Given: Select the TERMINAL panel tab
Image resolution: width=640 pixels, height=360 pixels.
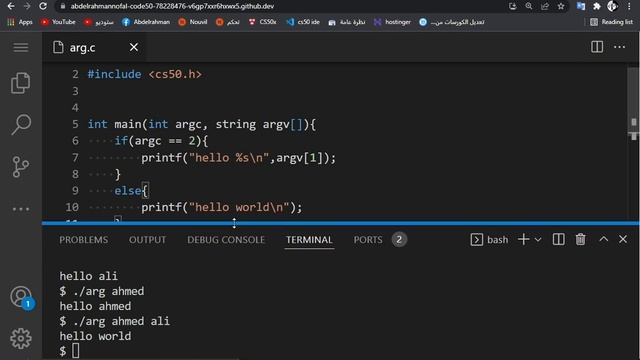Looking at the screenshot, I should [x=309, y=240].
